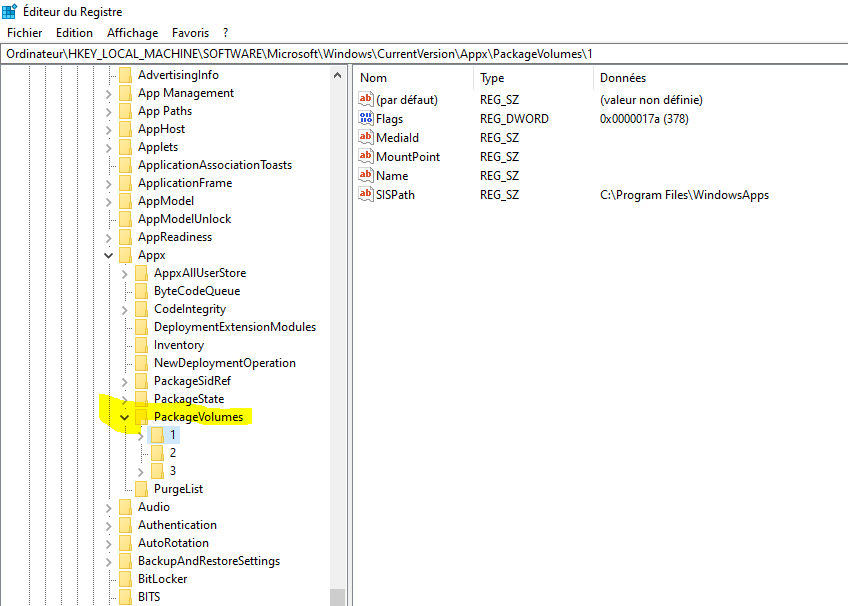Select the Name string value icon
The height and width of the screenshot is (606, 848).
click(366, 175)
